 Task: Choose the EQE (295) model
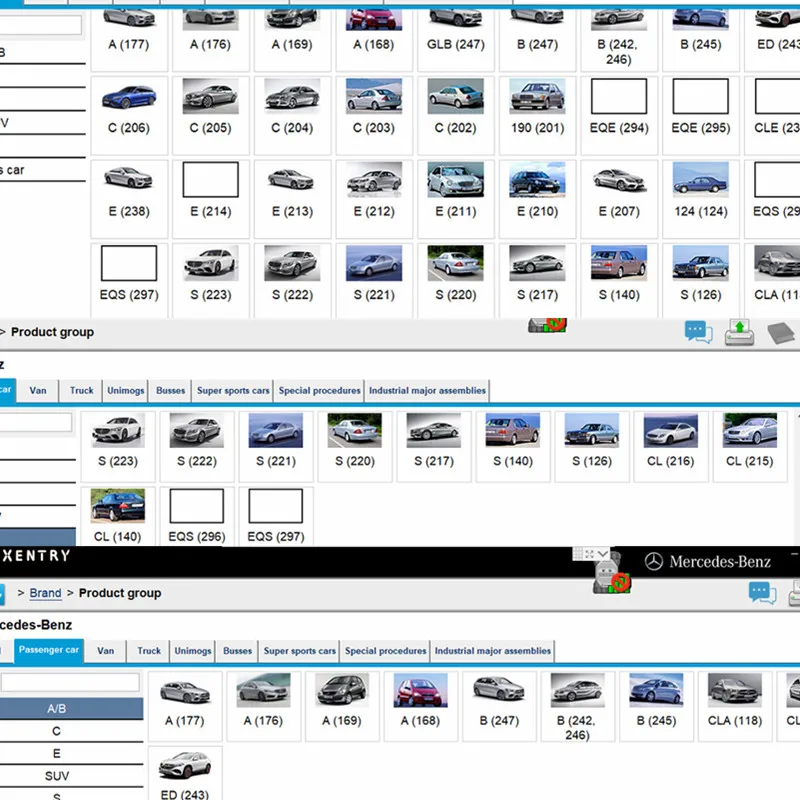701,115
